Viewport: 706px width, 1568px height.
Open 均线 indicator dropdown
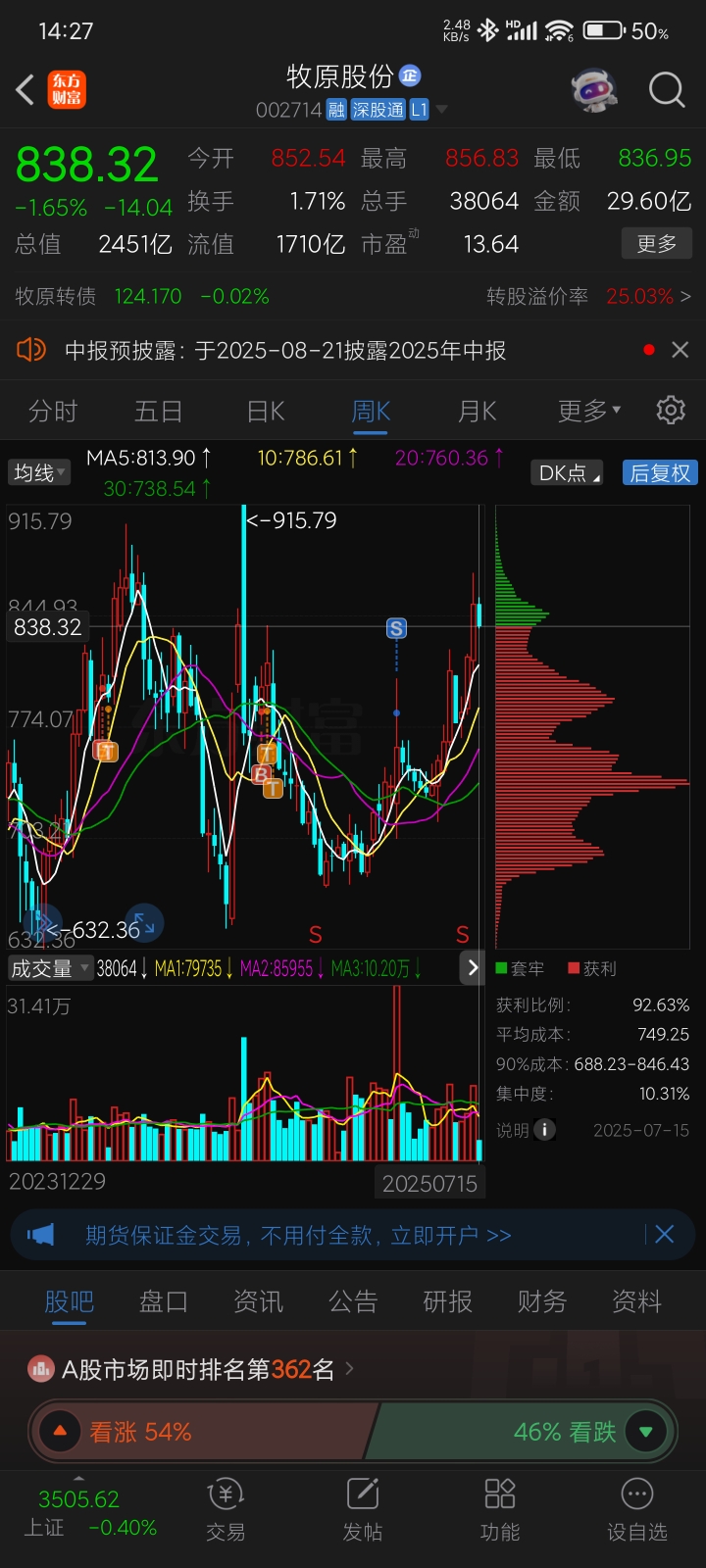(x=39, y=472)
